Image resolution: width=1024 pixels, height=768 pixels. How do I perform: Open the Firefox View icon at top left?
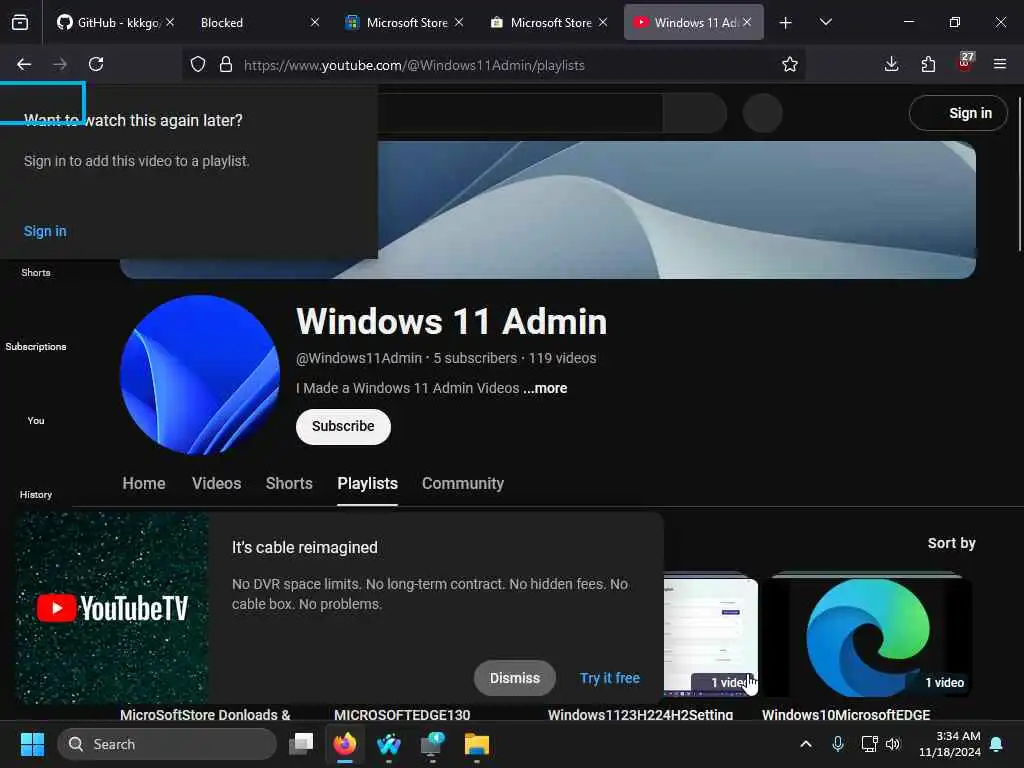[20, 22]
